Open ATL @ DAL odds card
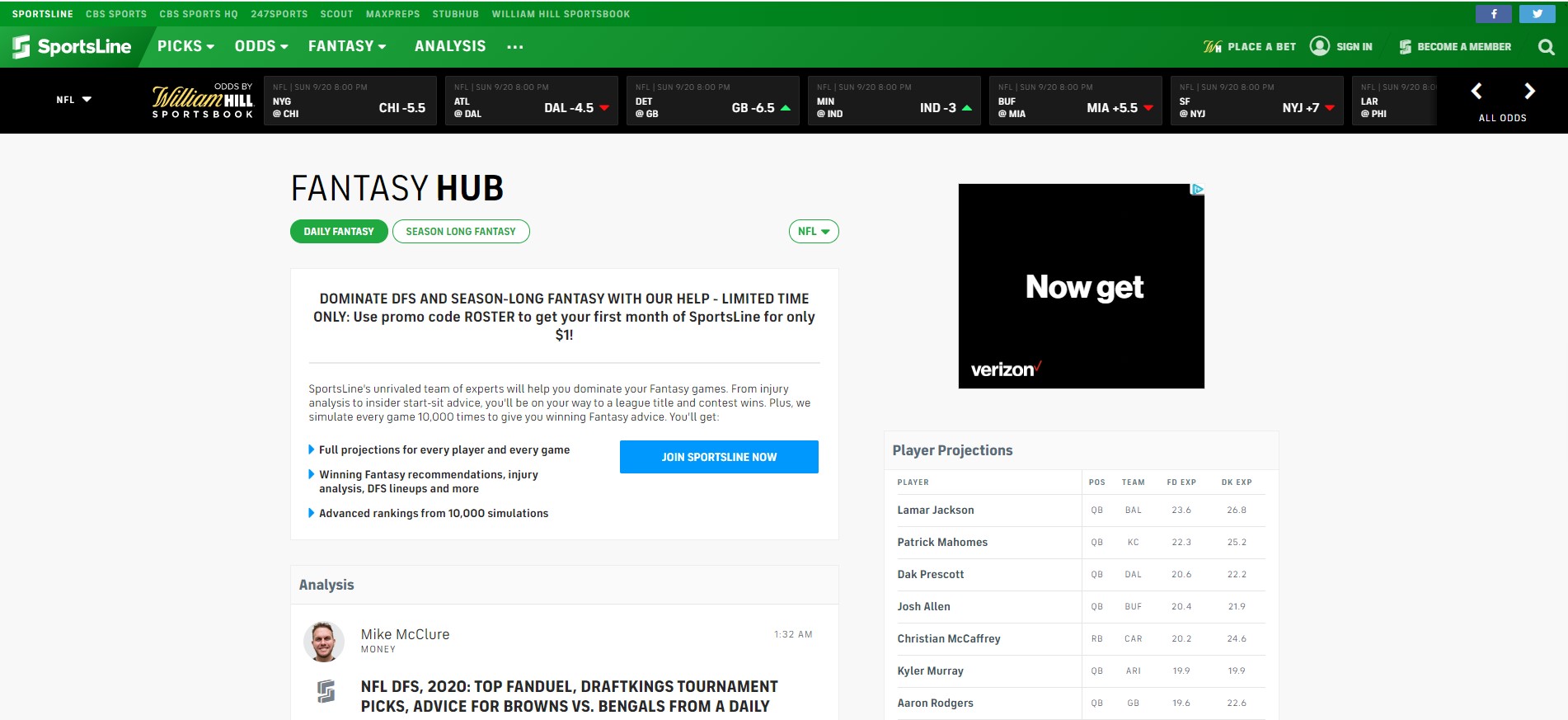This screenshot has width=1568, height=720. (x=532, y=101)
